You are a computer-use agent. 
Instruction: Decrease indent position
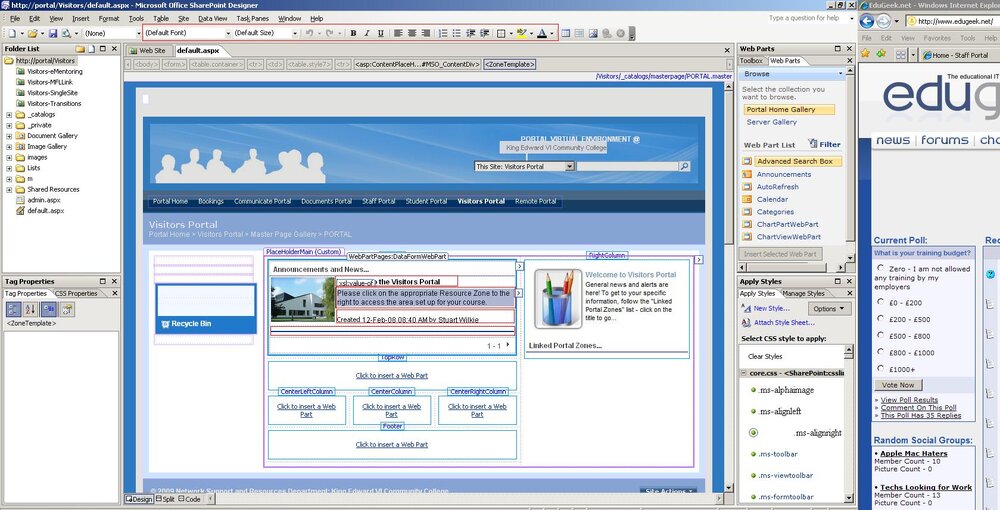471,33
